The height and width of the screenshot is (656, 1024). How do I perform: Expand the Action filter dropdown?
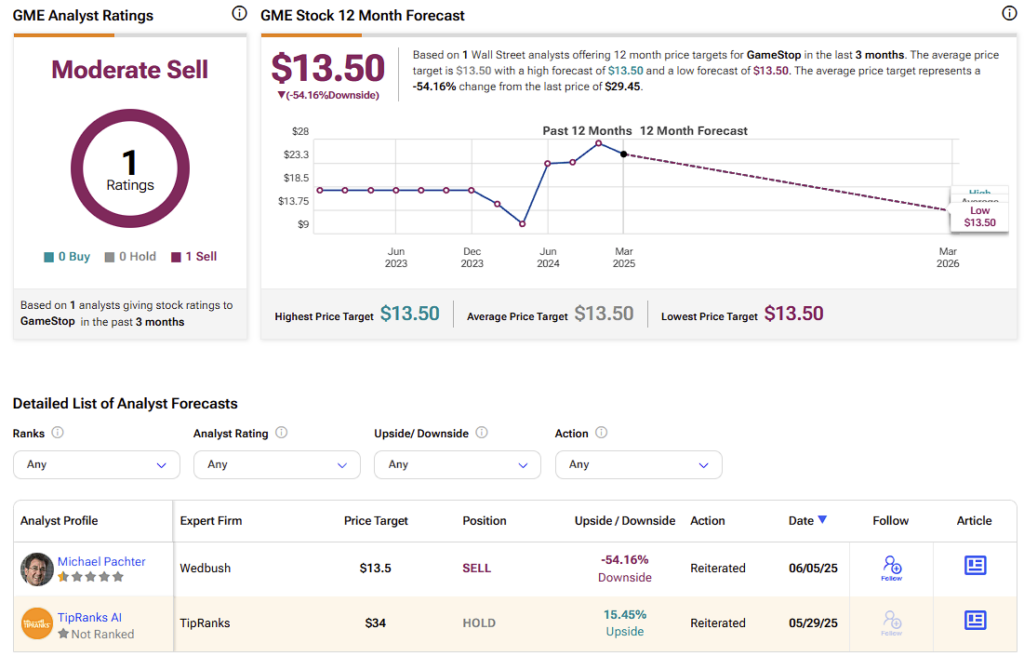click(639, 465)
